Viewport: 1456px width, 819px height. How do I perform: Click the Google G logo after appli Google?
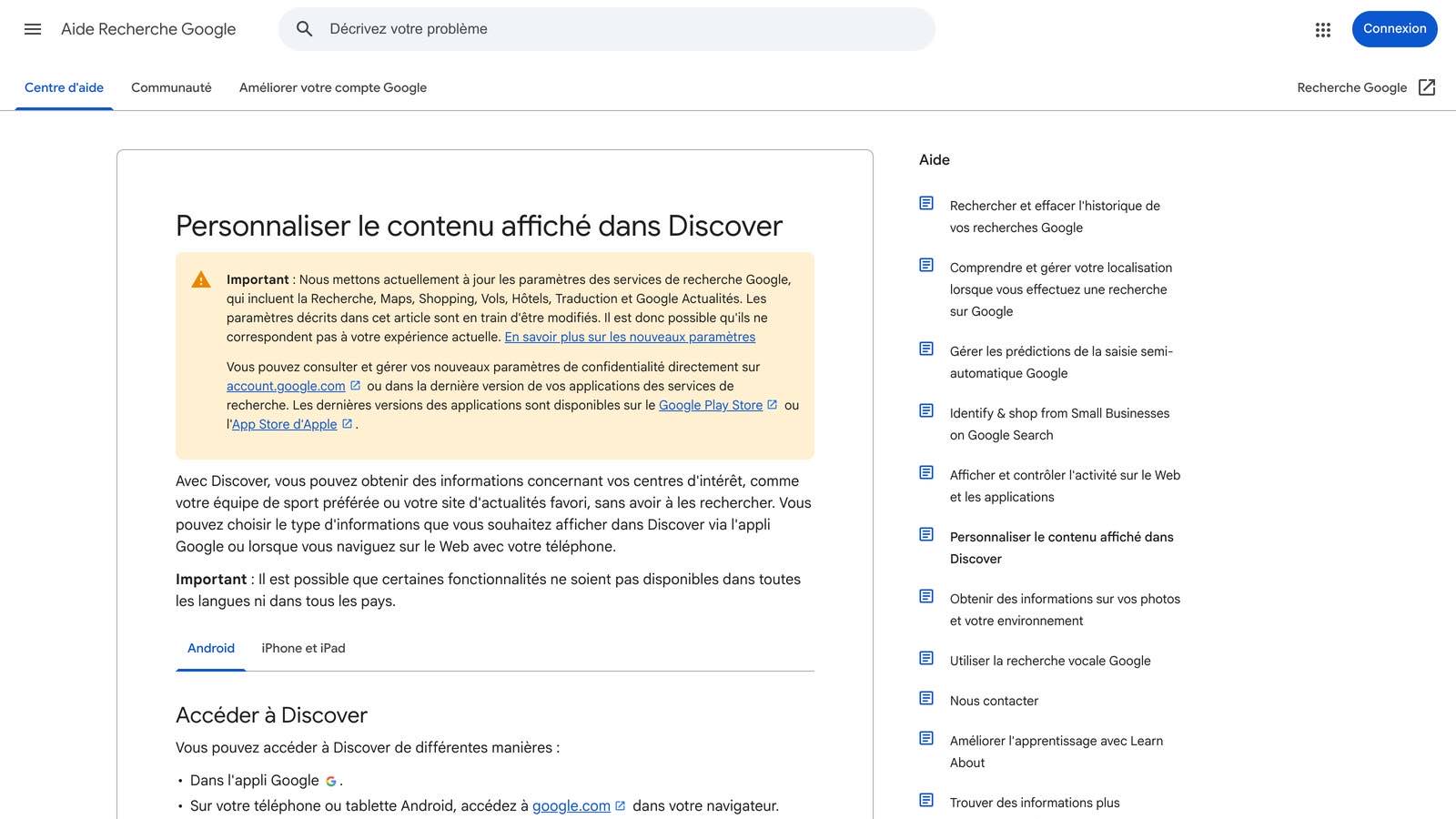click(331, 781)
